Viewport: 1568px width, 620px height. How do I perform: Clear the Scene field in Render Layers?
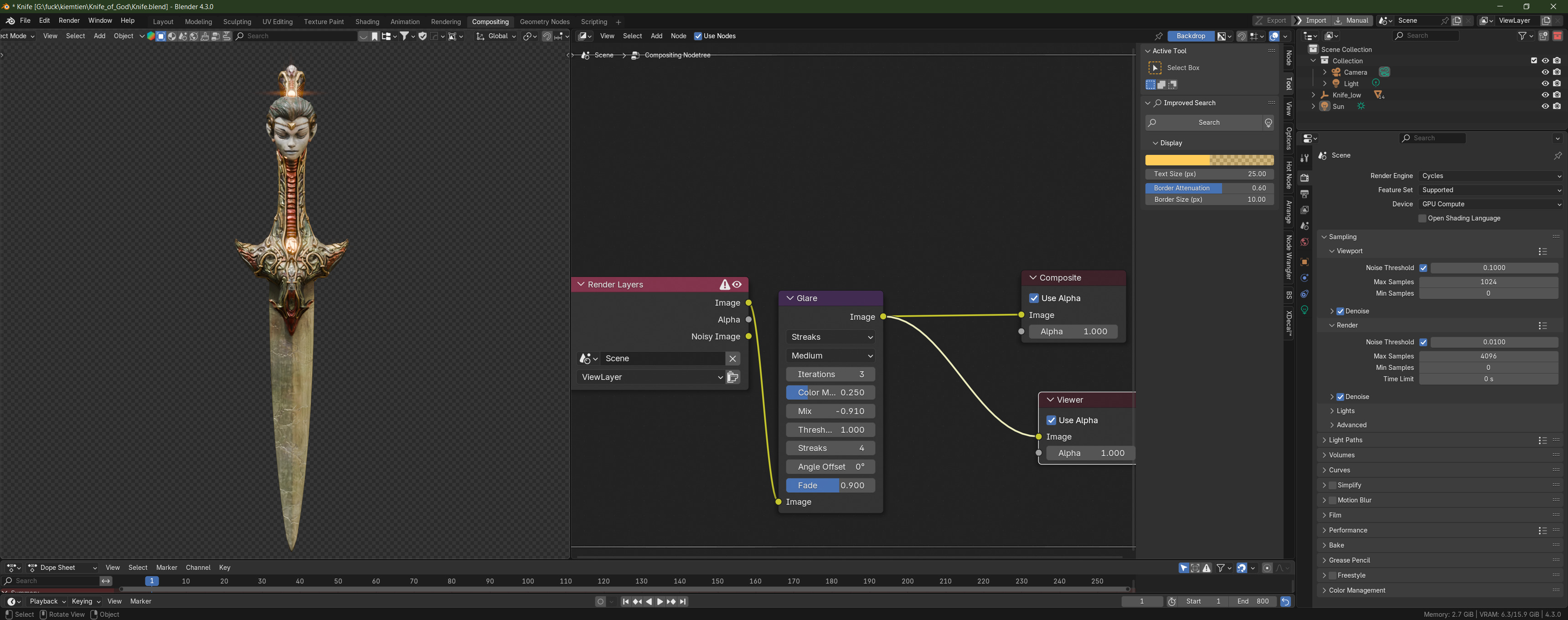(x=733, y=359)
